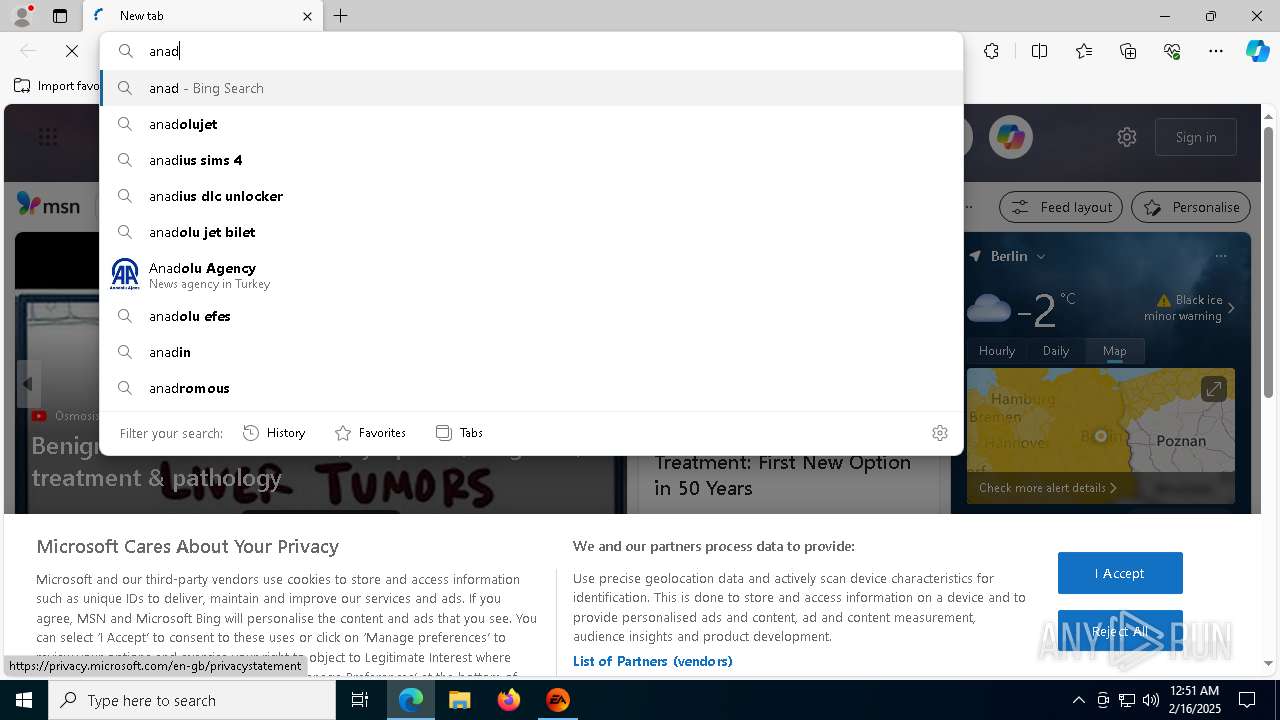The image size is (1280, 720).
Task: Open List of Partners (vendors) link
Action: (653, 661)
